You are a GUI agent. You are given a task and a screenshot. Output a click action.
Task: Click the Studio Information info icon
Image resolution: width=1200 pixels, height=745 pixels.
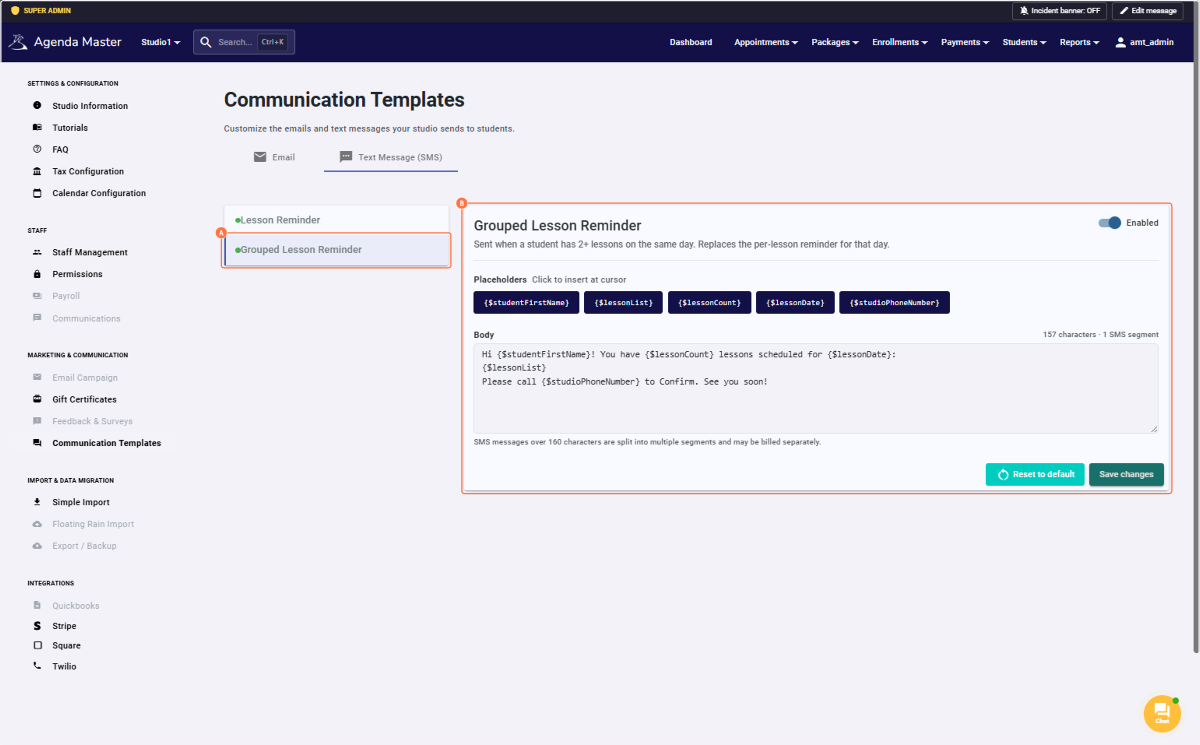coord(37,105)
